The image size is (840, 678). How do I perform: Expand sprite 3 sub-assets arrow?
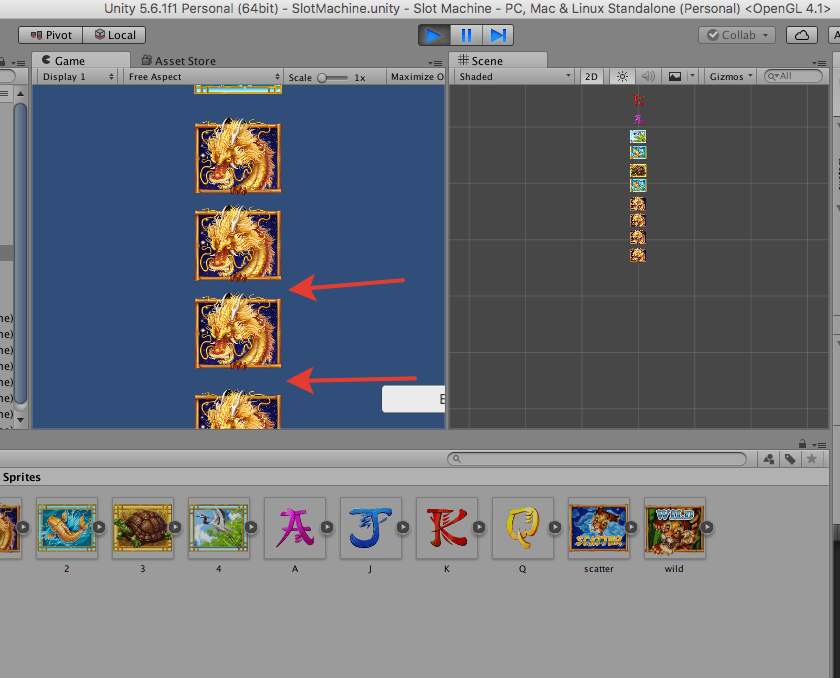[x=175, y=528]
